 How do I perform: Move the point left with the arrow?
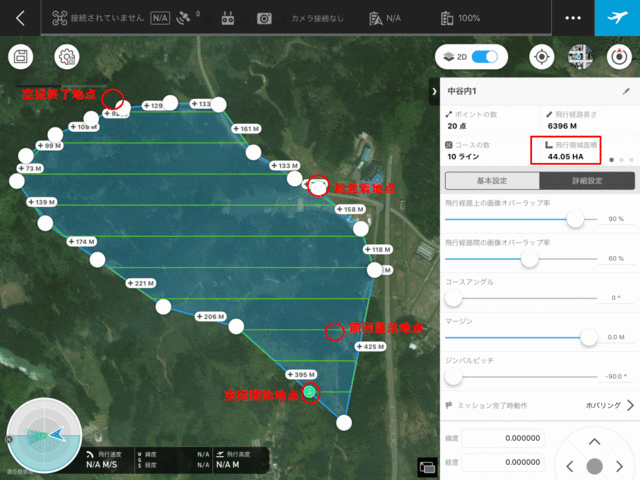(570, 466)
